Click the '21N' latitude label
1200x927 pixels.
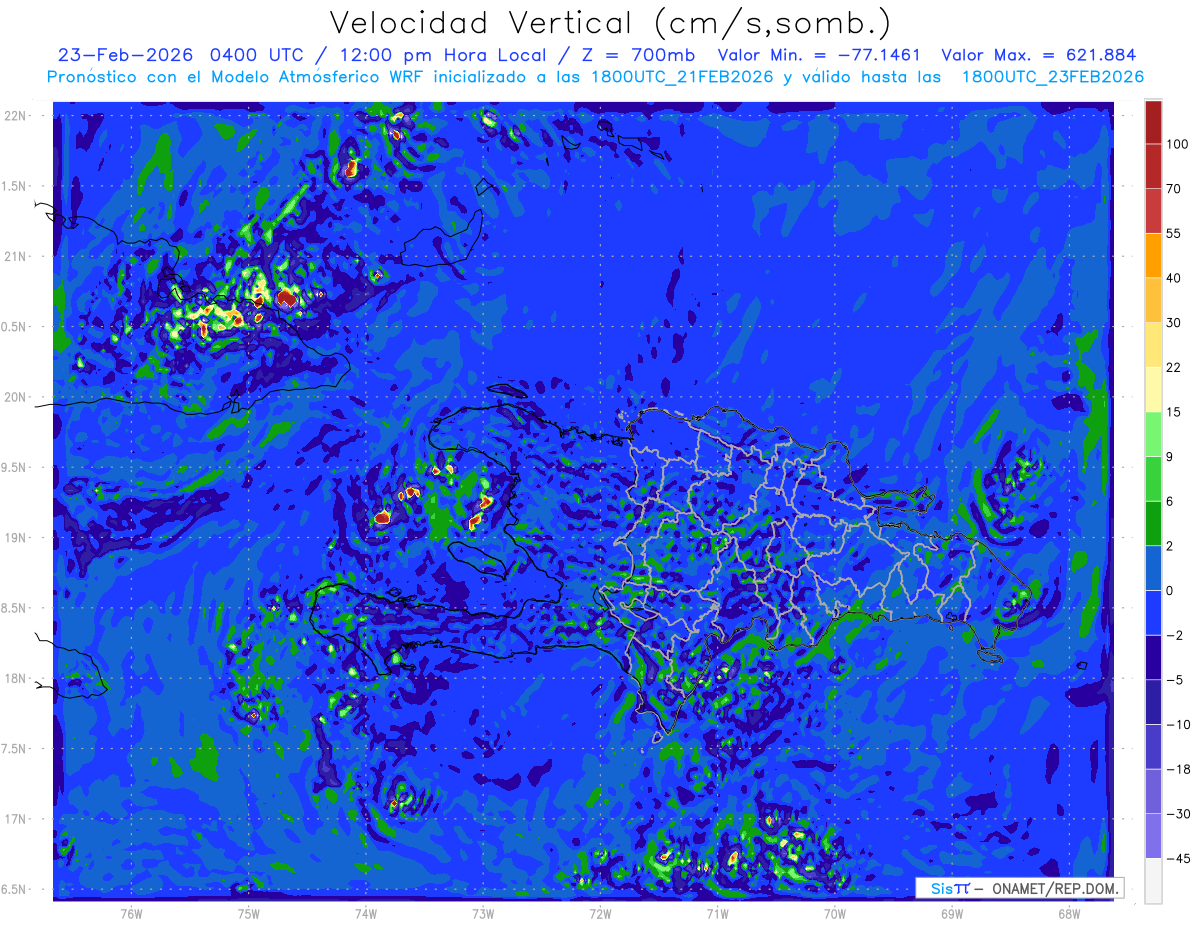click(17, 257)
